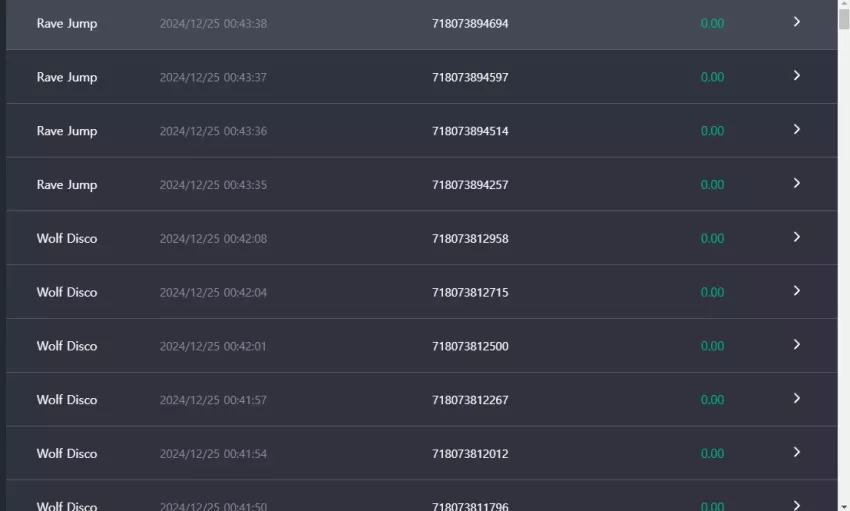Expand details arrow for record 718073894694
This screenshot has width=850, height=511.
tap(796, 22)
